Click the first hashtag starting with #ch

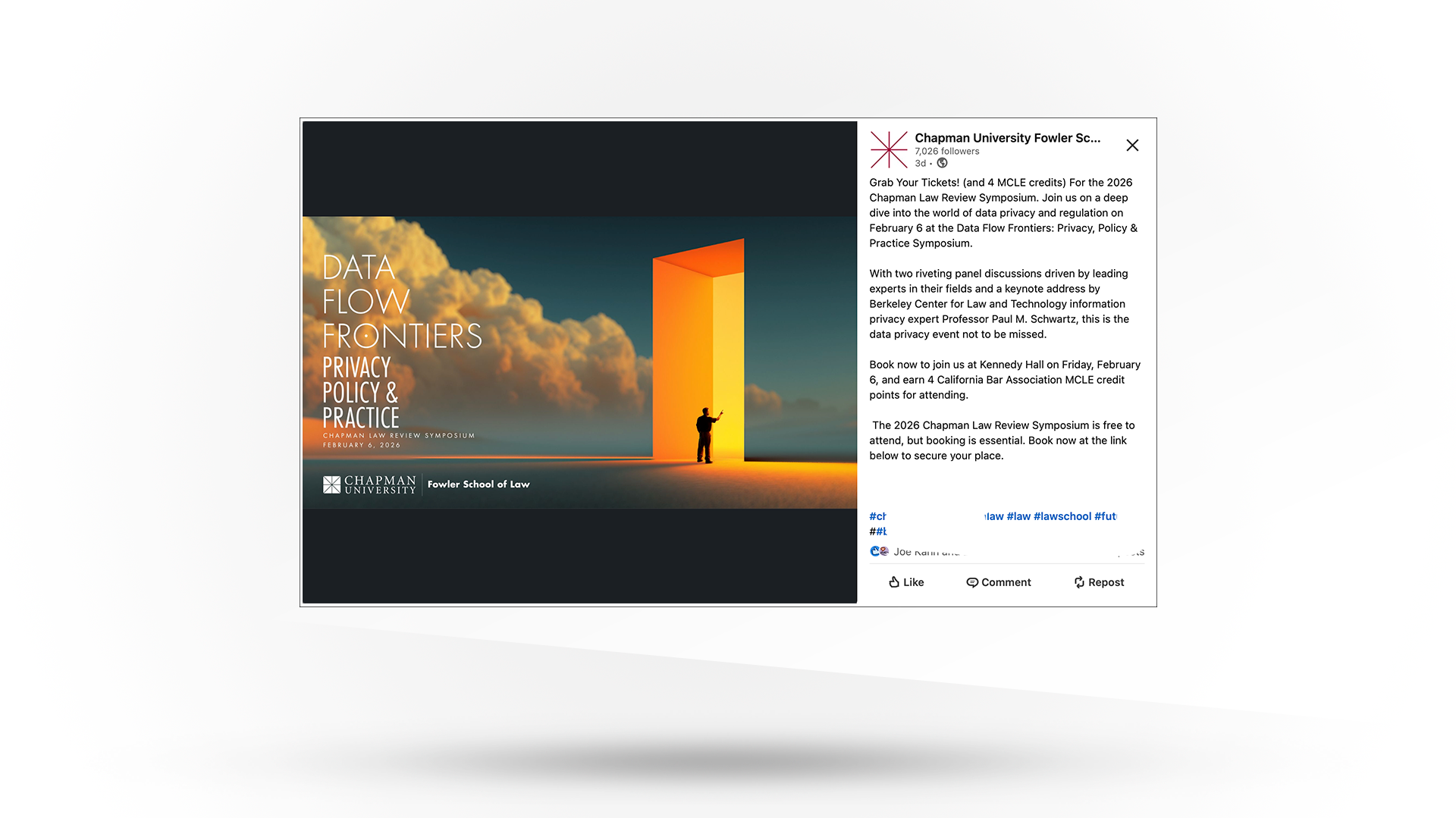877,516
